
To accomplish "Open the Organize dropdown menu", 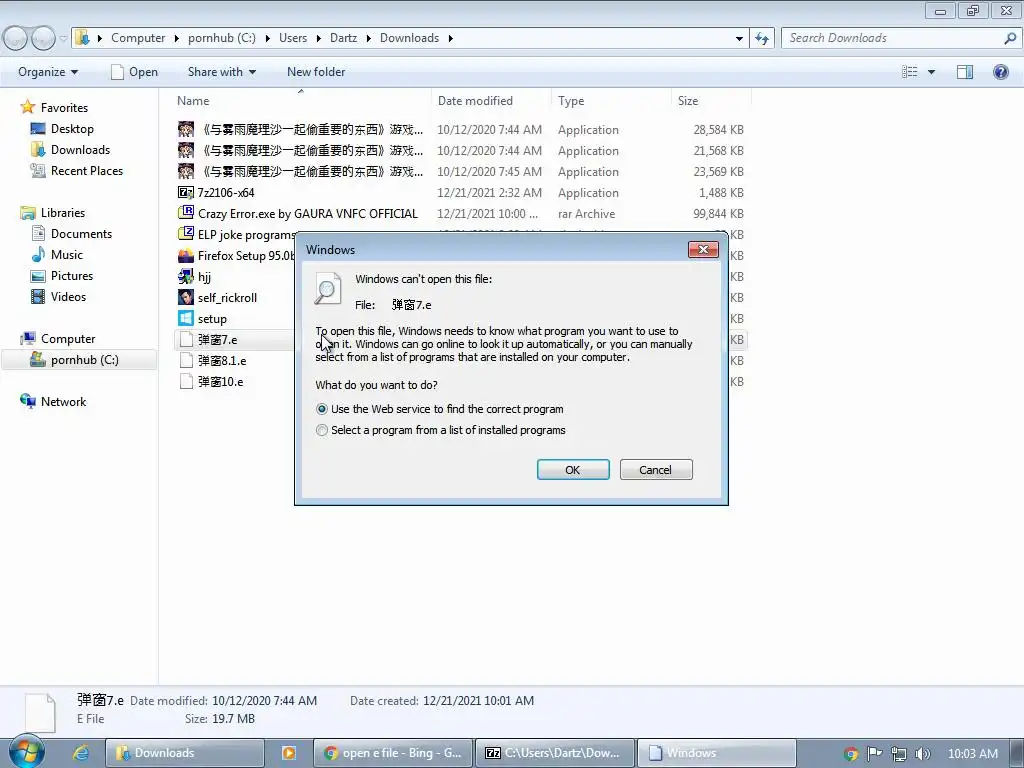I will (48, 72).
